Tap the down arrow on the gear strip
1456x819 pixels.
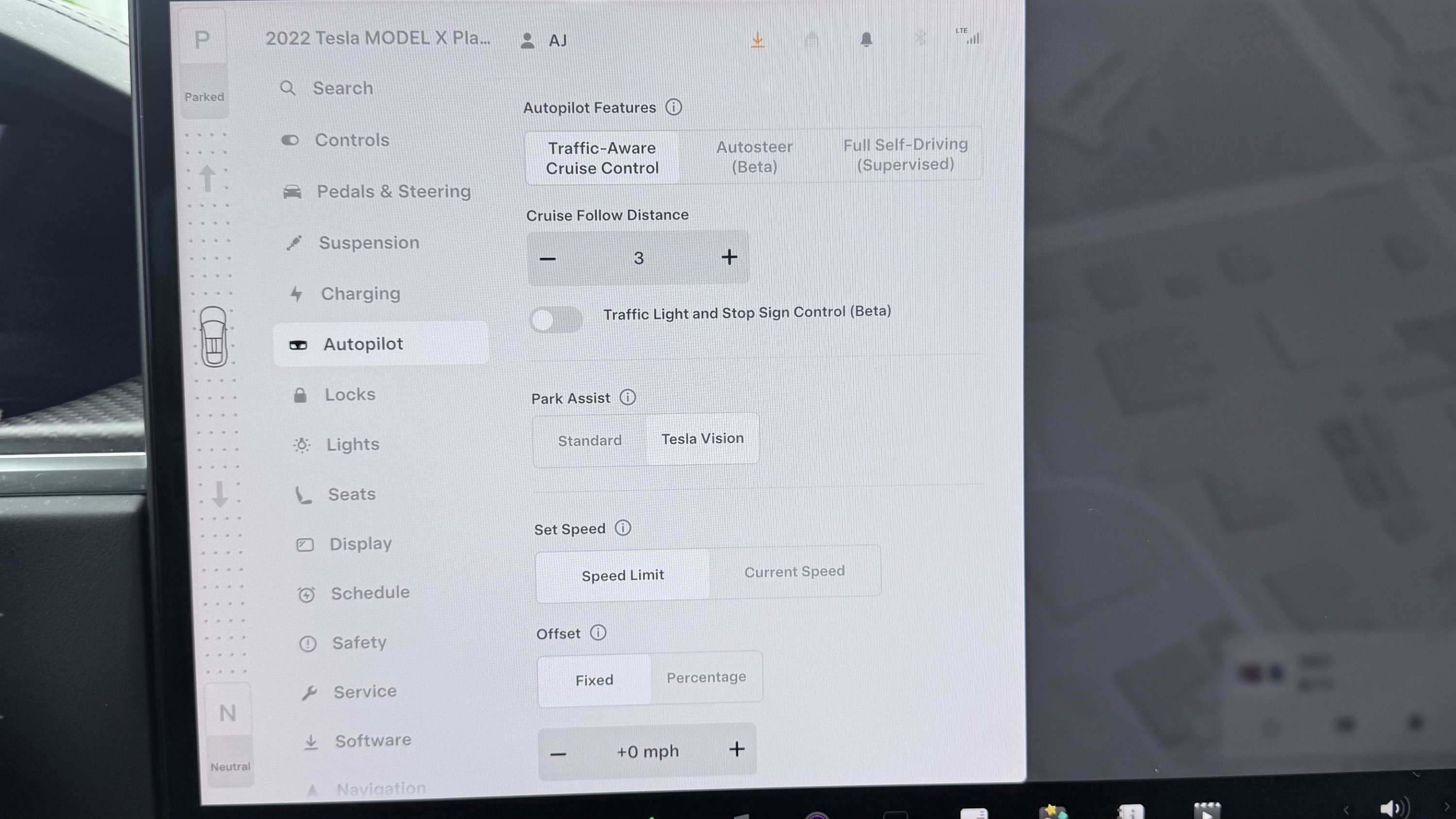point(220,494)
